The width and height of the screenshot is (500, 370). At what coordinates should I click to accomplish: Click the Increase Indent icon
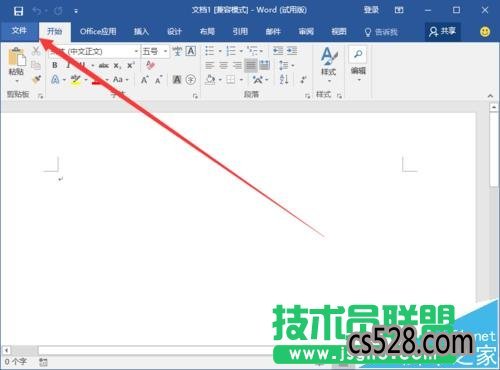click(292, 51)
